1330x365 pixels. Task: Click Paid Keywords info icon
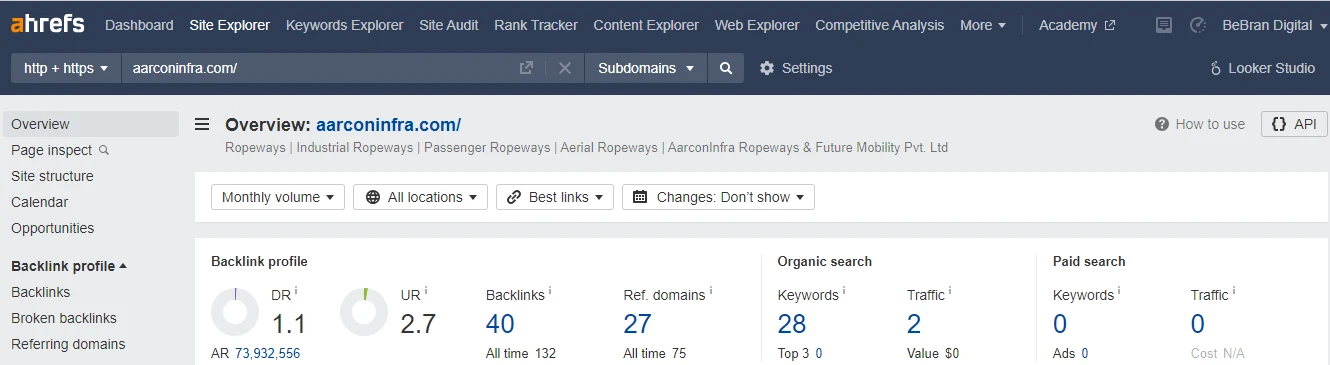point(1119,291)
